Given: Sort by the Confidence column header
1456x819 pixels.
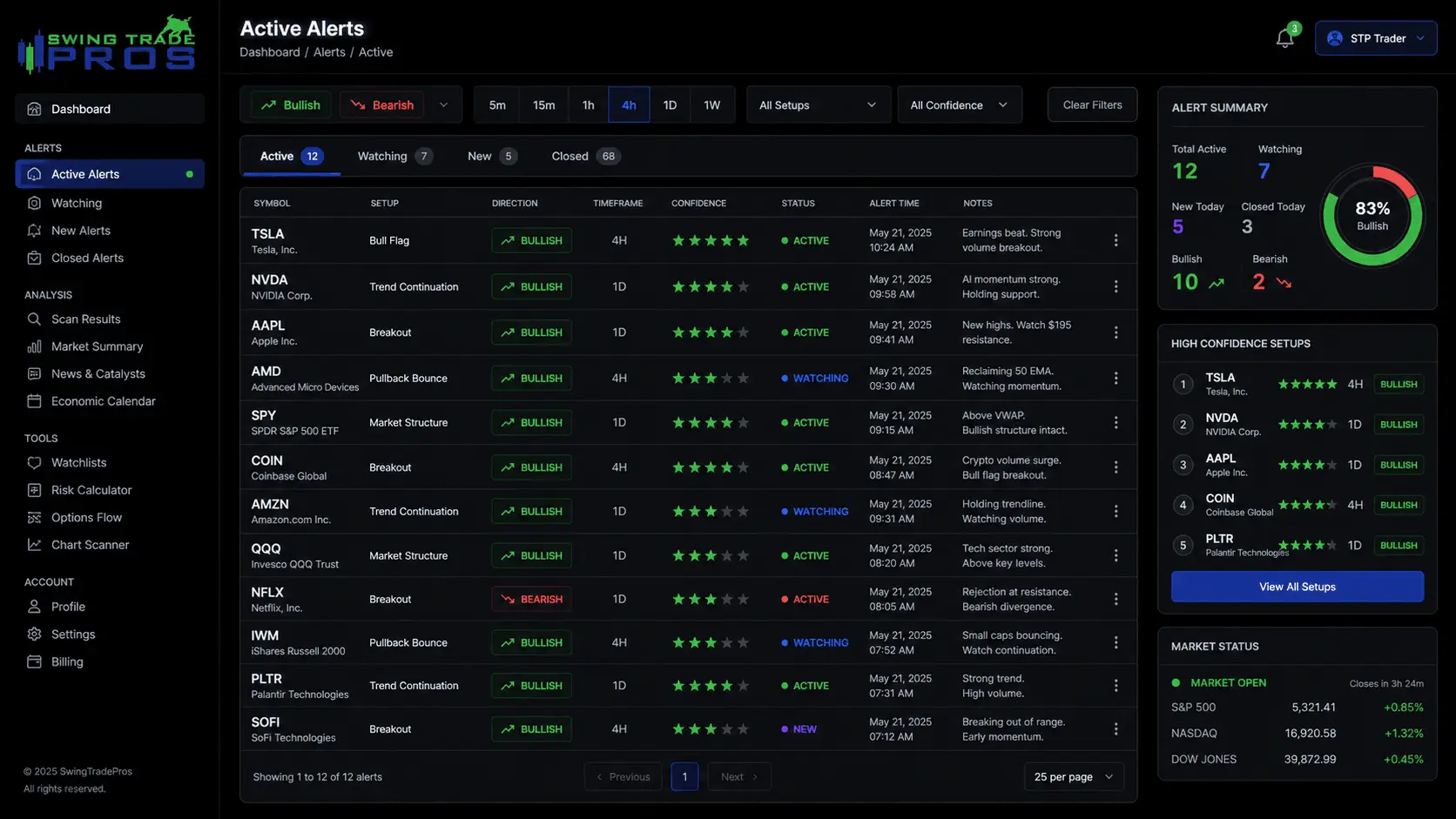Looking at the screenshot, I should click(698, 203).
